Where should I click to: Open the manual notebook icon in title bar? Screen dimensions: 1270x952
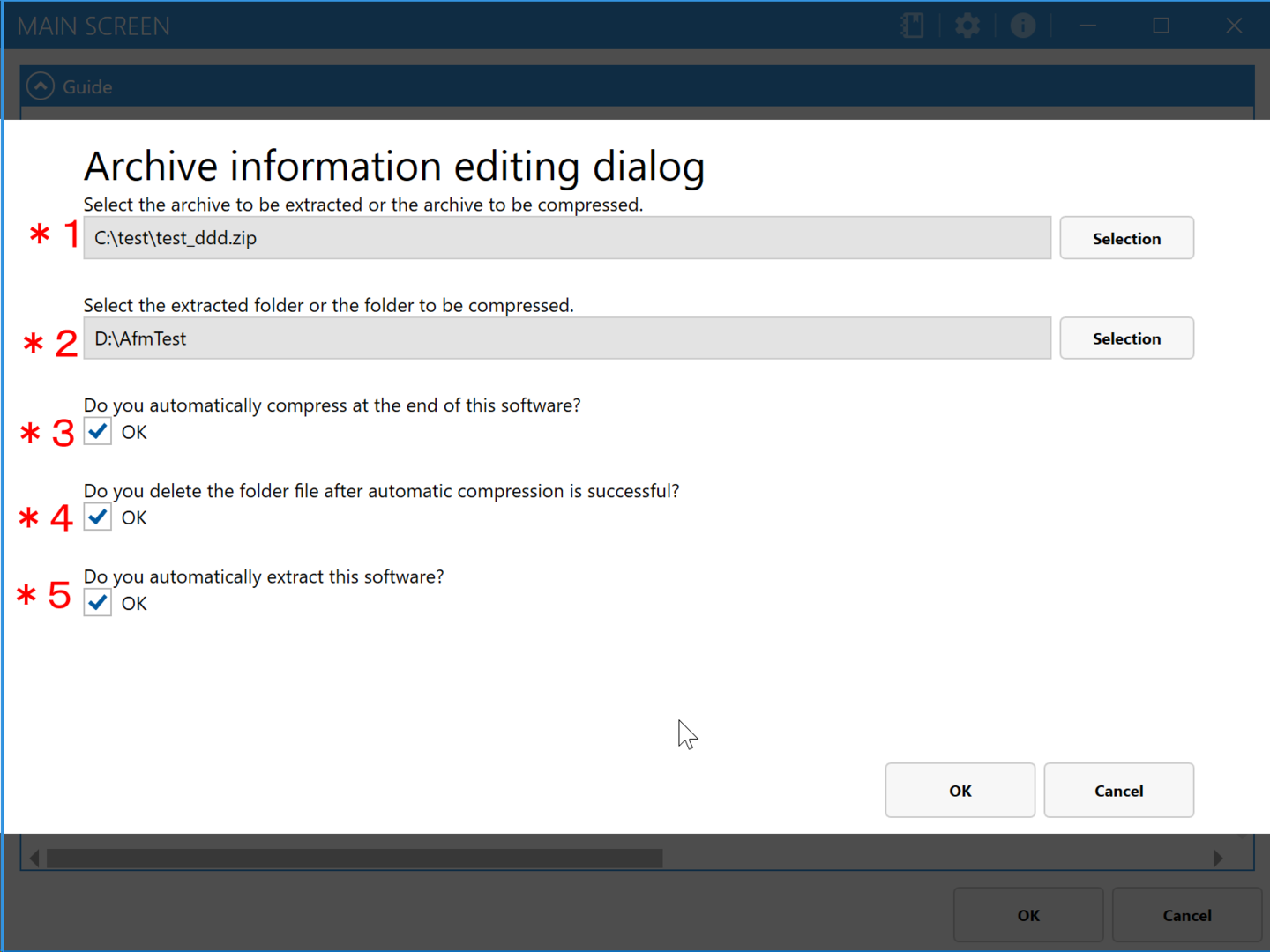coord(912,26)
